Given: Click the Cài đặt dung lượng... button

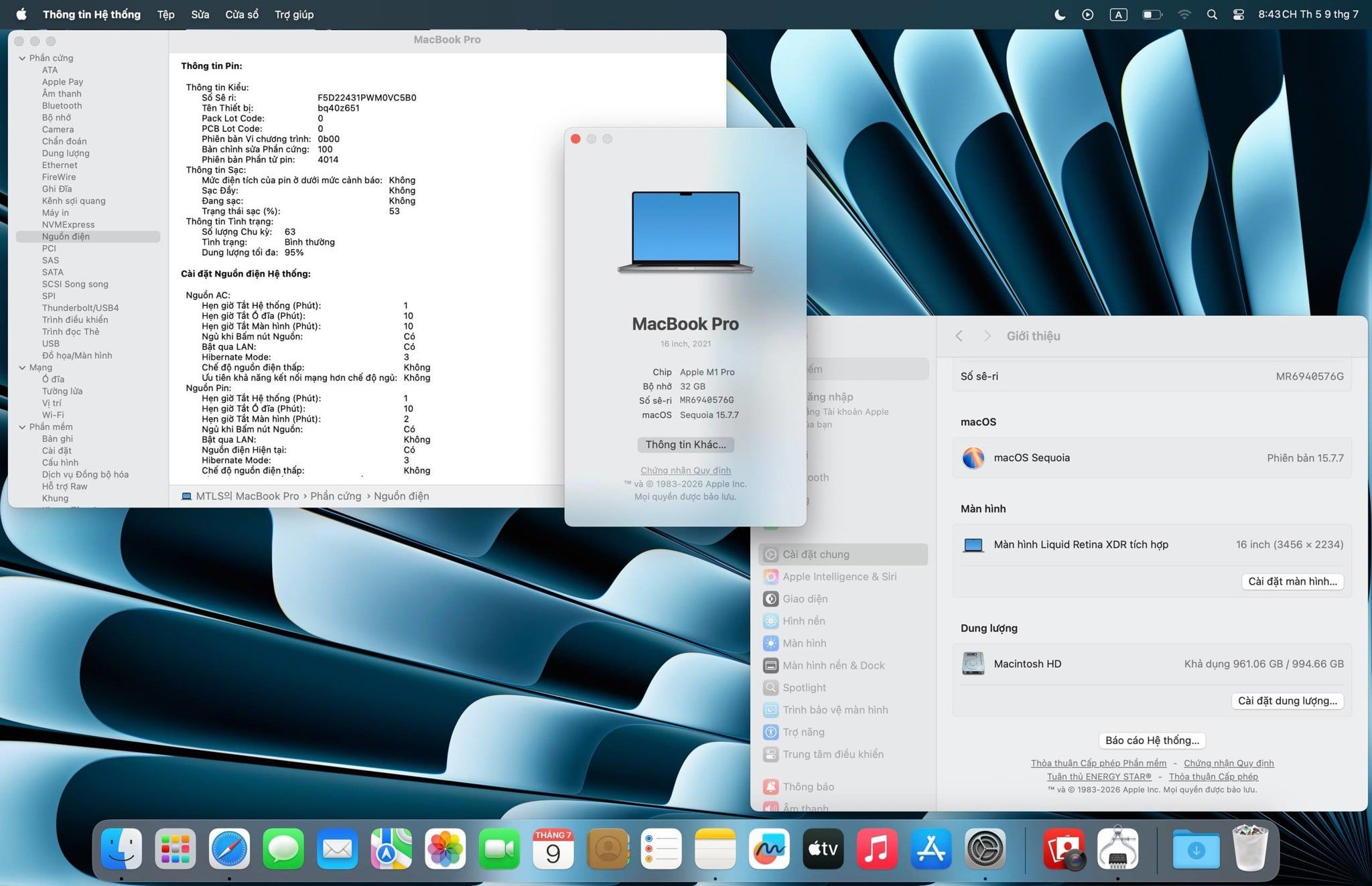Looking at the screenshot, I should coord(1287,700).
